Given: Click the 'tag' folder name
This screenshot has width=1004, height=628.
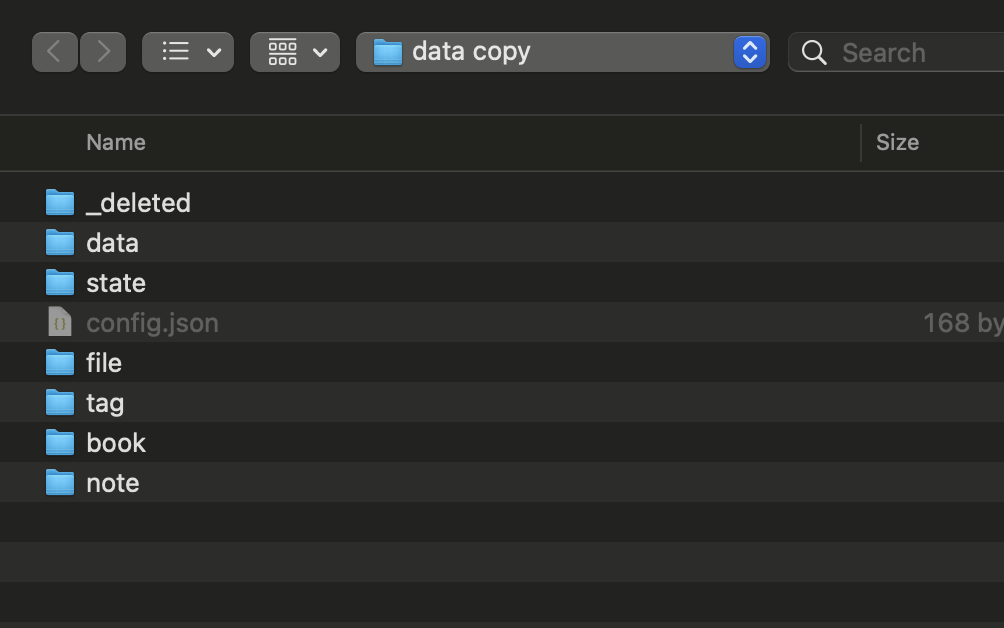Looking at the screenshot, I should pyautogui.click(x=105, y=404).
